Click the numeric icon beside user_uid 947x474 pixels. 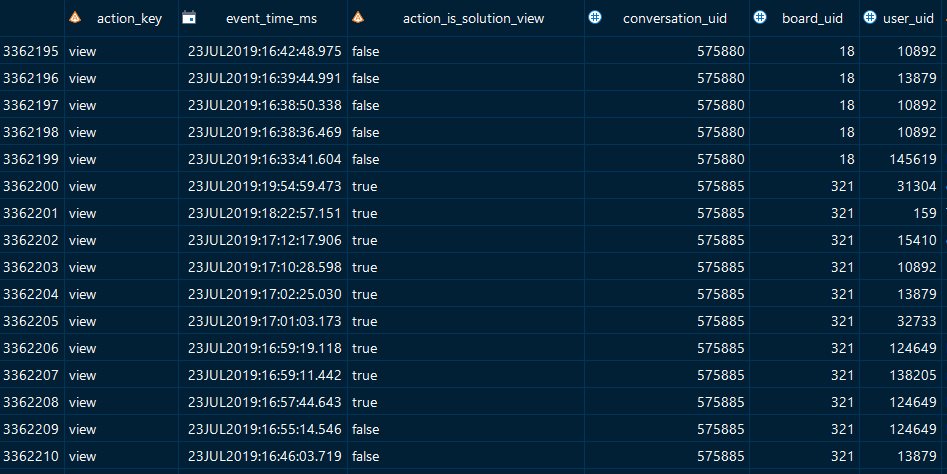pos(870,18)
